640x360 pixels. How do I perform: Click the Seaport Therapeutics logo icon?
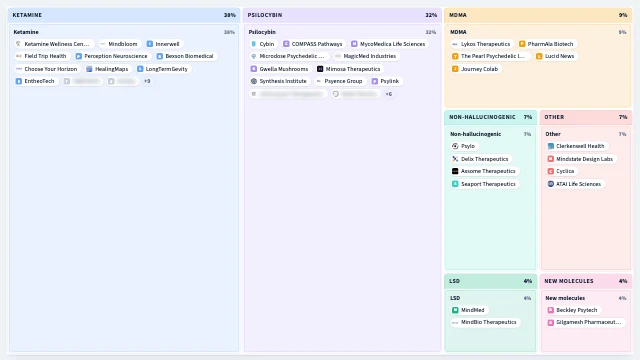[x=455, y=184]
